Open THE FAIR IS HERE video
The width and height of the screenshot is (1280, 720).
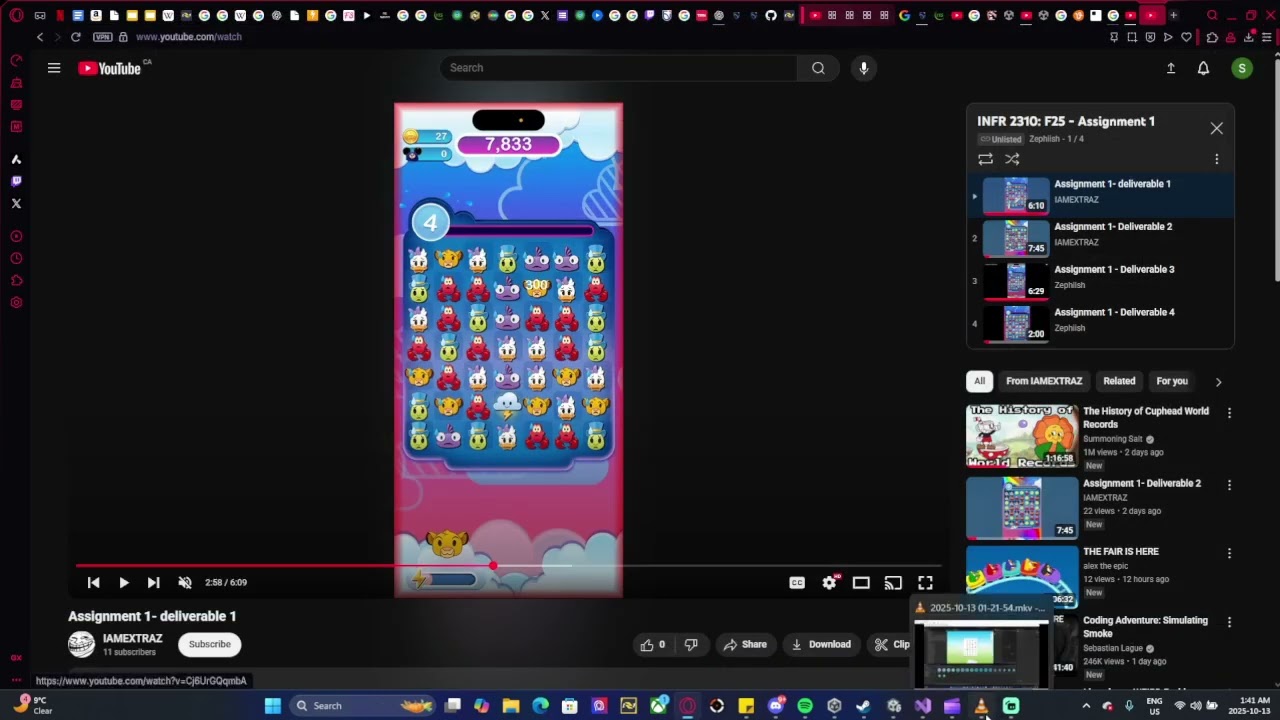[x=1121, y=551]
